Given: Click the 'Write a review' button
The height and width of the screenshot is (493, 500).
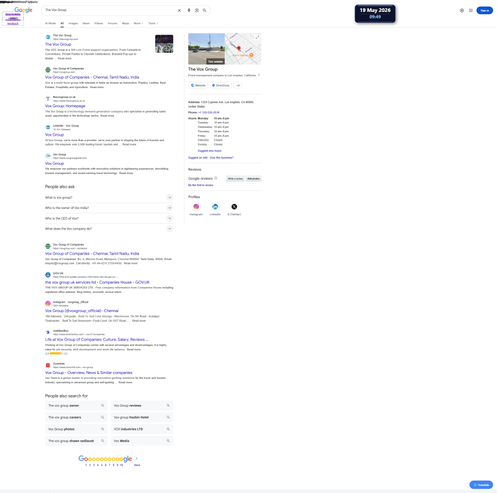Looking at the screenshot, I should click(x=235, y=179).
